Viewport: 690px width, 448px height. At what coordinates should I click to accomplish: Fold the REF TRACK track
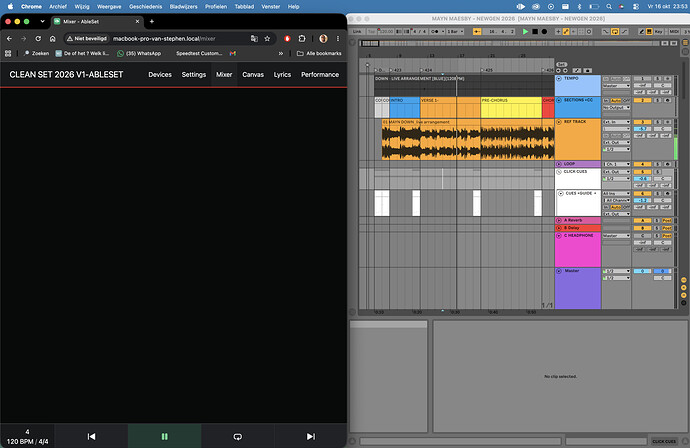[559, 122]
